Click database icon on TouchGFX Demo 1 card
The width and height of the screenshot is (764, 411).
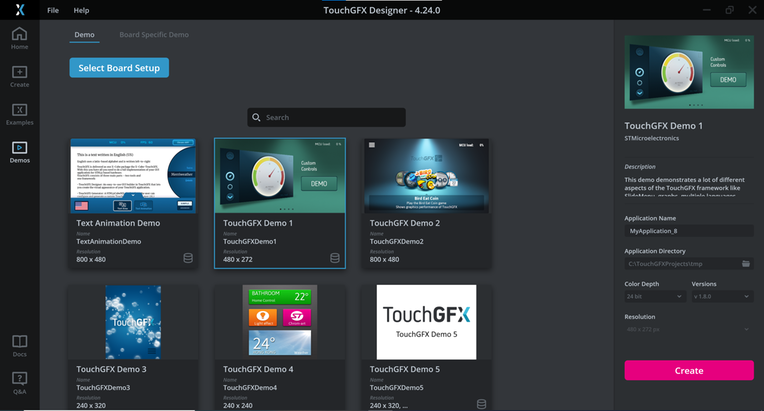coord(335,258)
